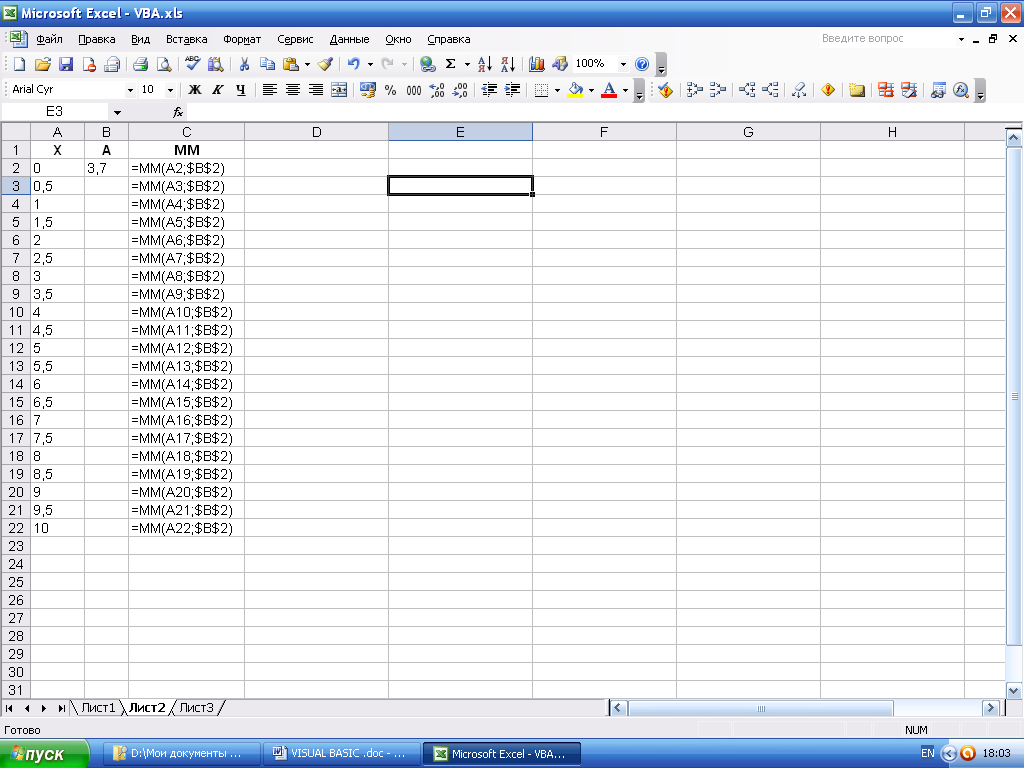Save the workbook with the floppy disk icon

click(65, 64)
